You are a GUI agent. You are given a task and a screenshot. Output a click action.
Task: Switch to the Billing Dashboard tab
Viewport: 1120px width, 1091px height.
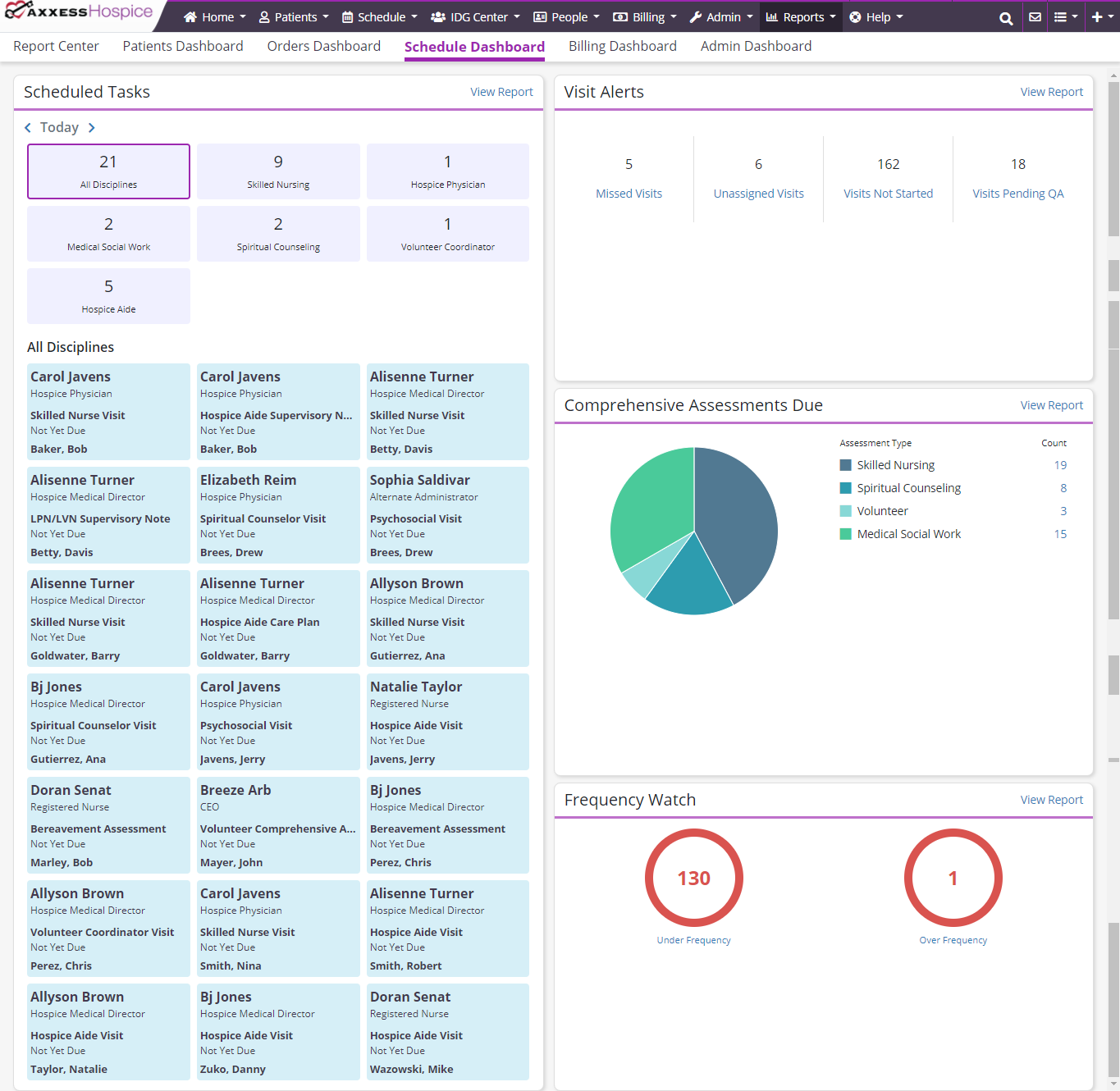(x=622, y=47)
